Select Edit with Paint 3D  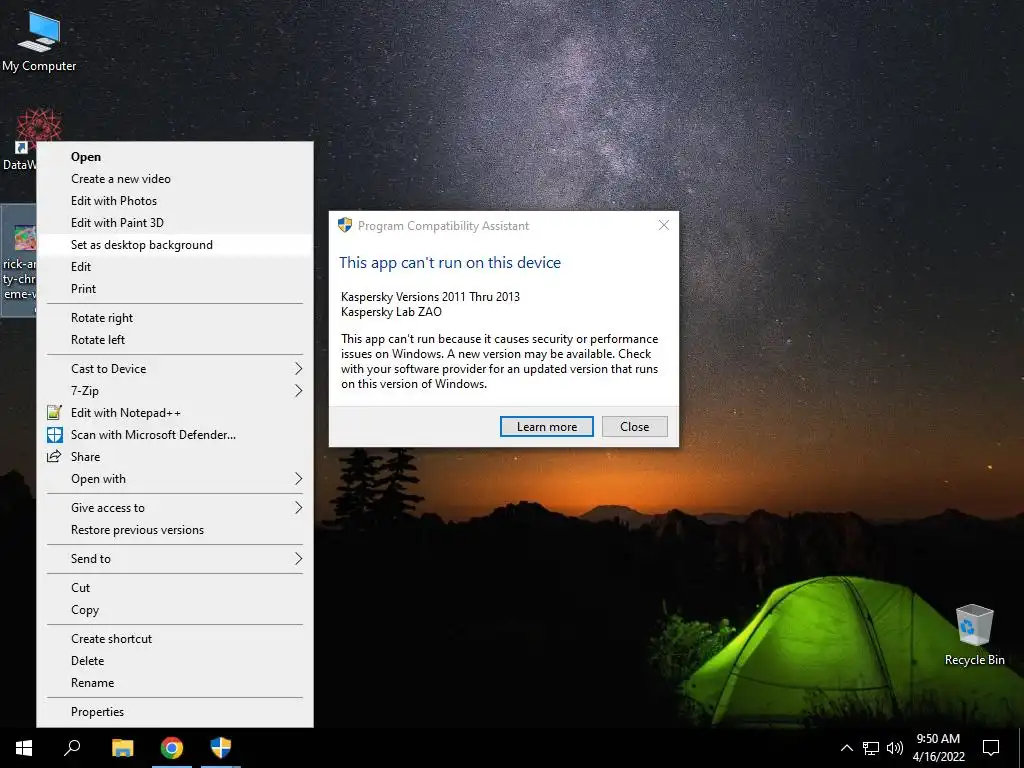[x=175, y=223]
